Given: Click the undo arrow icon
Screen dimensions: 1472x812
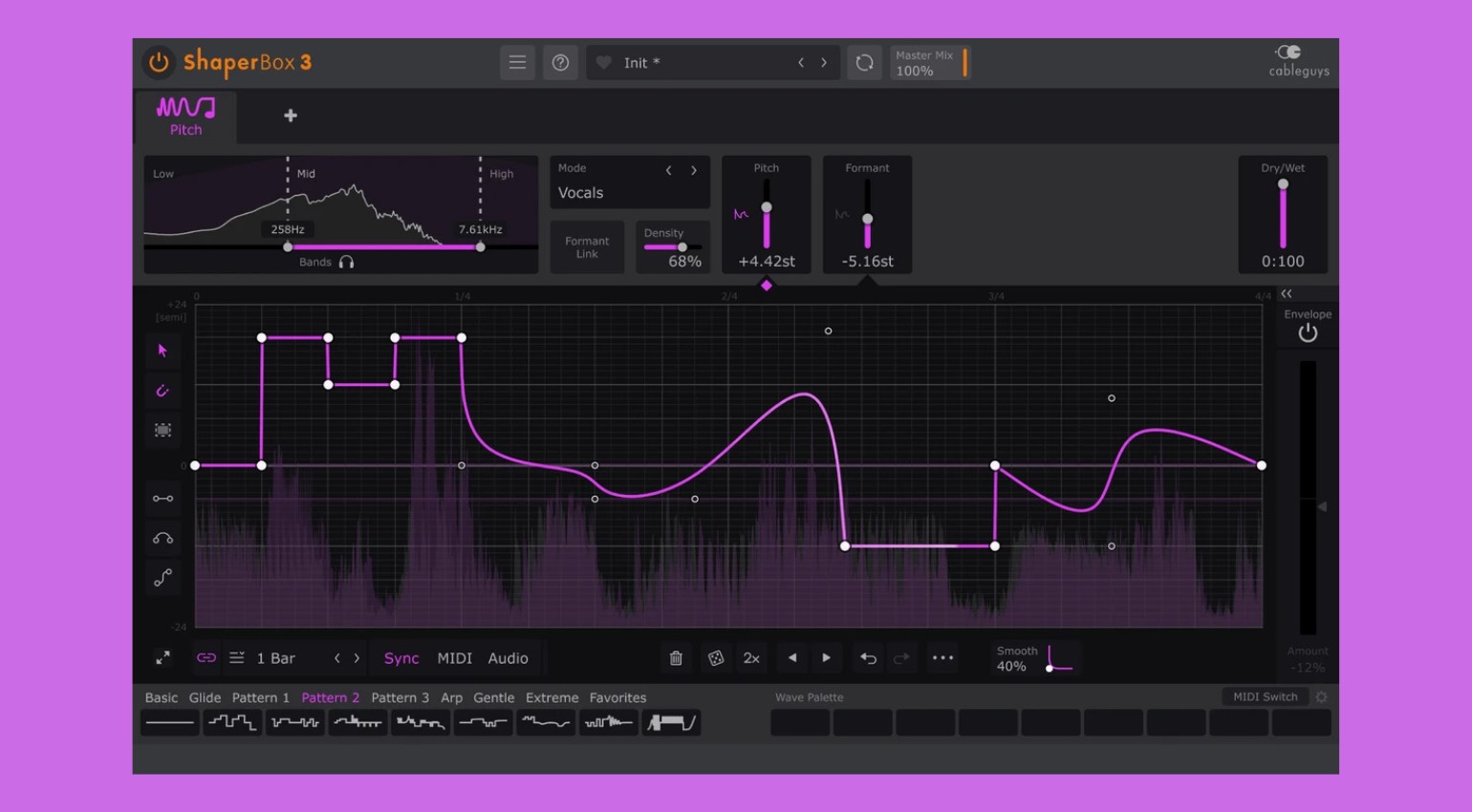Looking at the screenshot, I should pos(868,658).
